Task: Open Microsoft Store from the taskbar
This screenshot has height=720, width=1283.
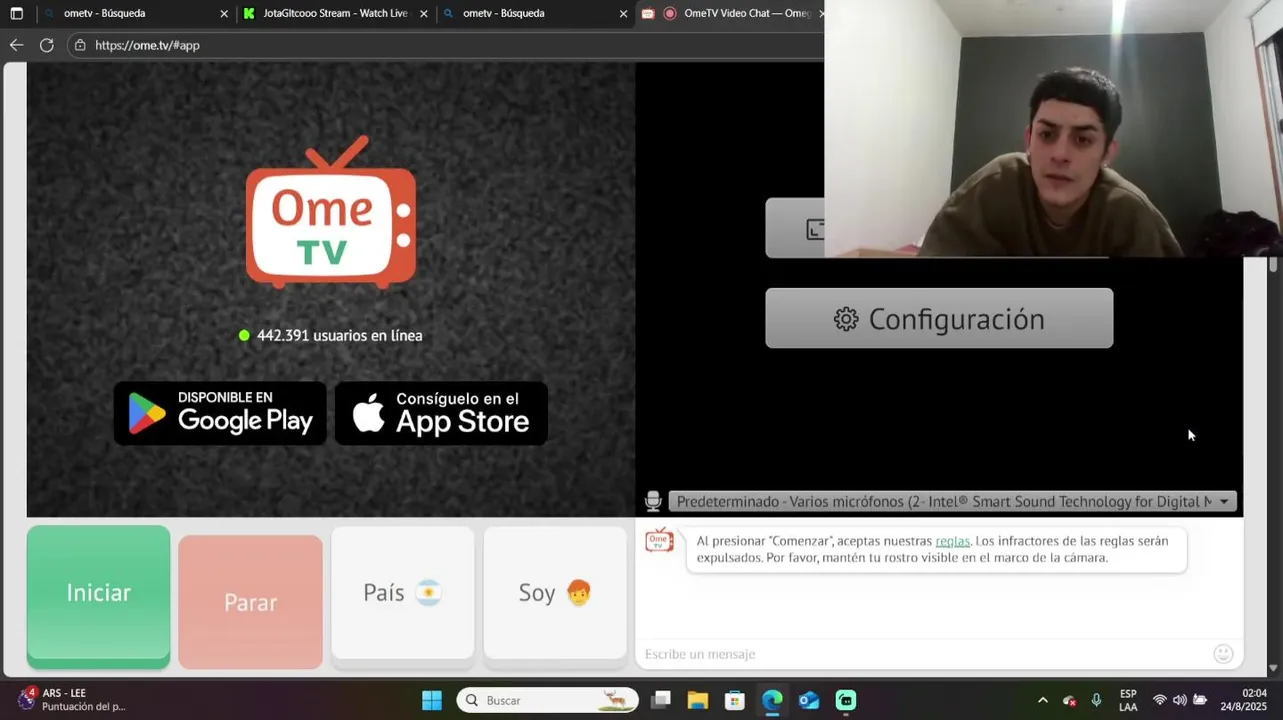Action: click(735, 700)
